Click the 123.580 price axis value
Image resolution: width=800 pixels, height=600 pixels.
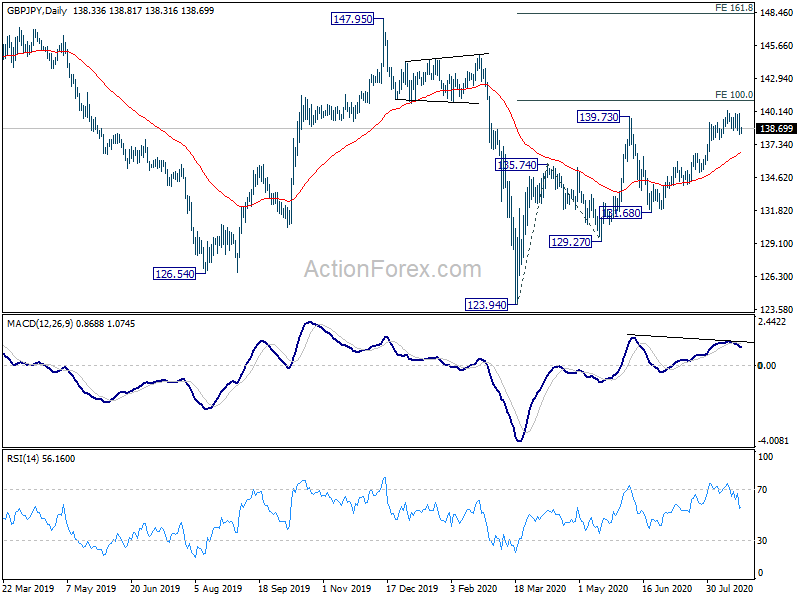click(776, 310)
